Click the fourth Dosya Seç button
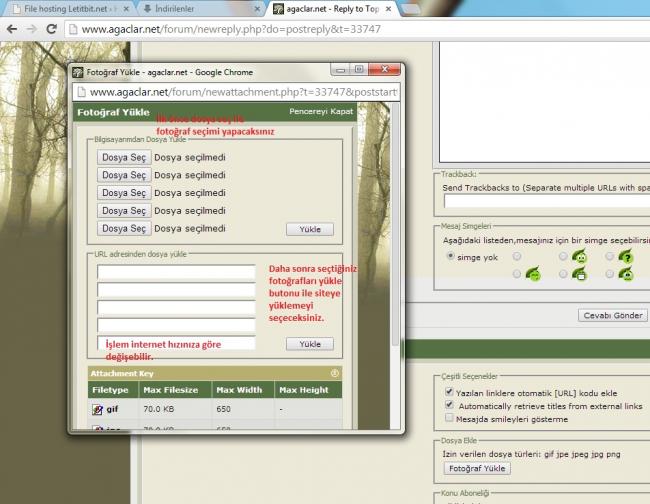 click(124, 211)
